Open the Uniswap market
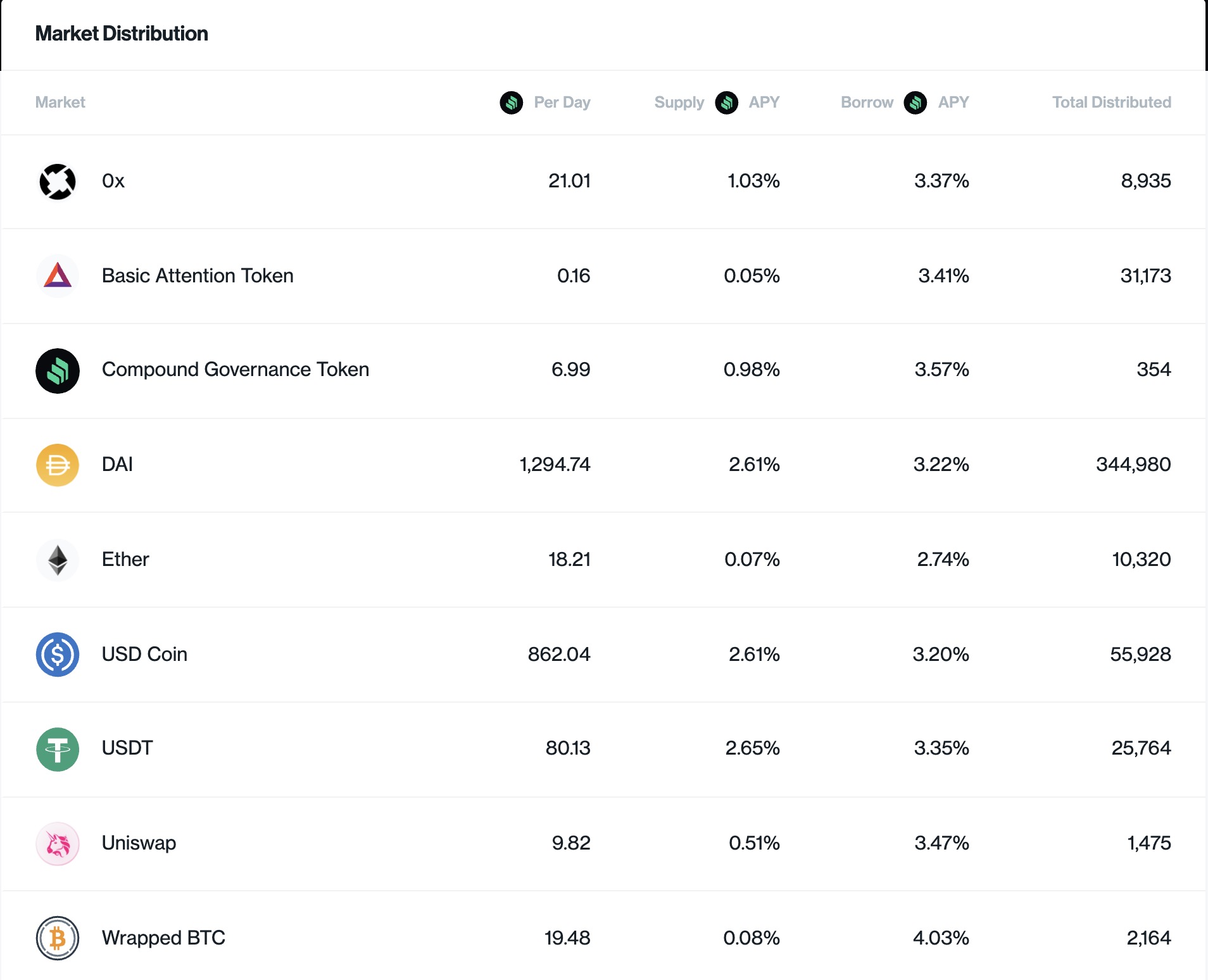This screenshot has height=980, width=1208. 604,843
